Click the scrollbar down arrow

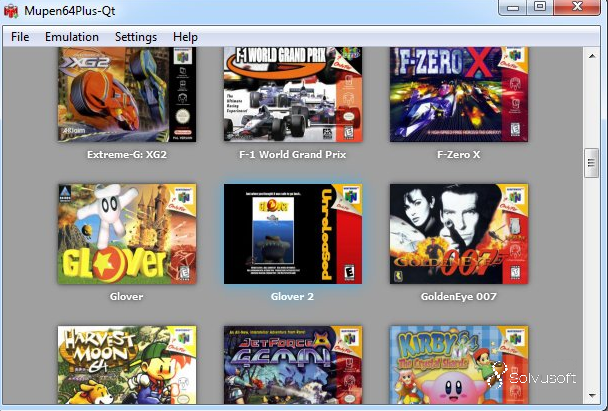point(592,396)
